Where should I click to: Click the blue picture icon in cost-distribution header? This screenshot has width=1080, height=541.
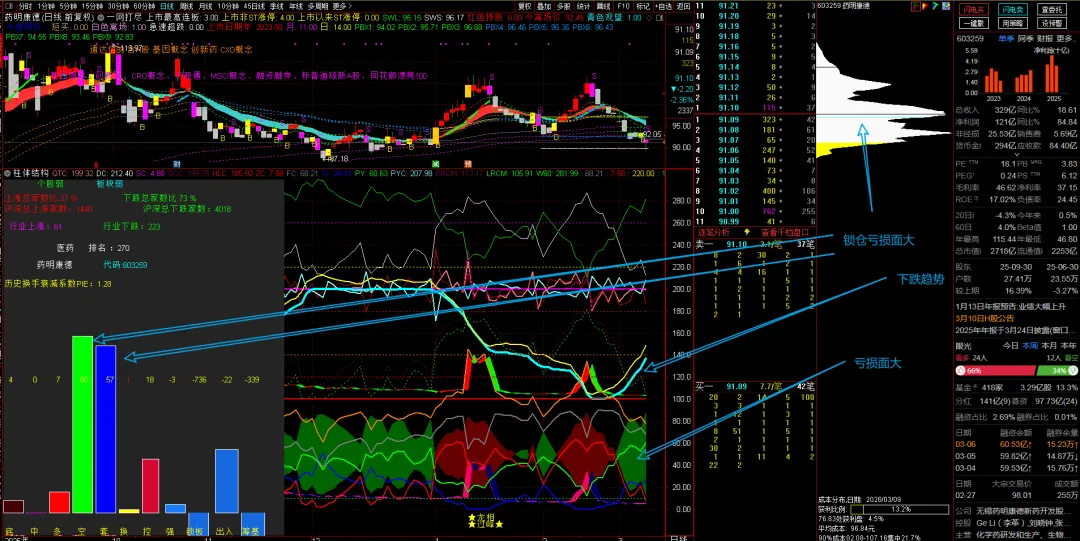946,6
